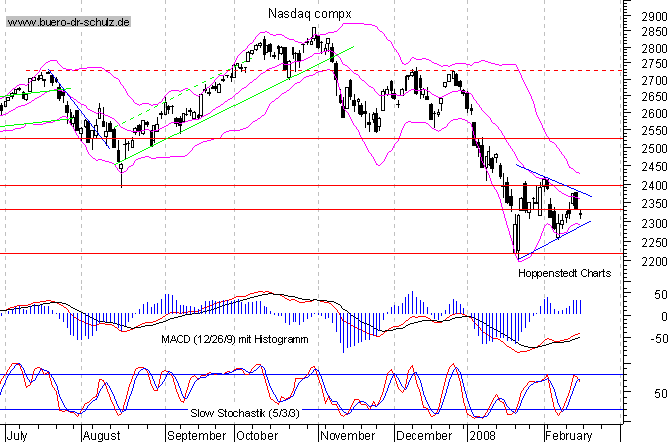Click the 2200 price axis value
This screenshot has height=442, width=671.
click(x=655, y=261)
